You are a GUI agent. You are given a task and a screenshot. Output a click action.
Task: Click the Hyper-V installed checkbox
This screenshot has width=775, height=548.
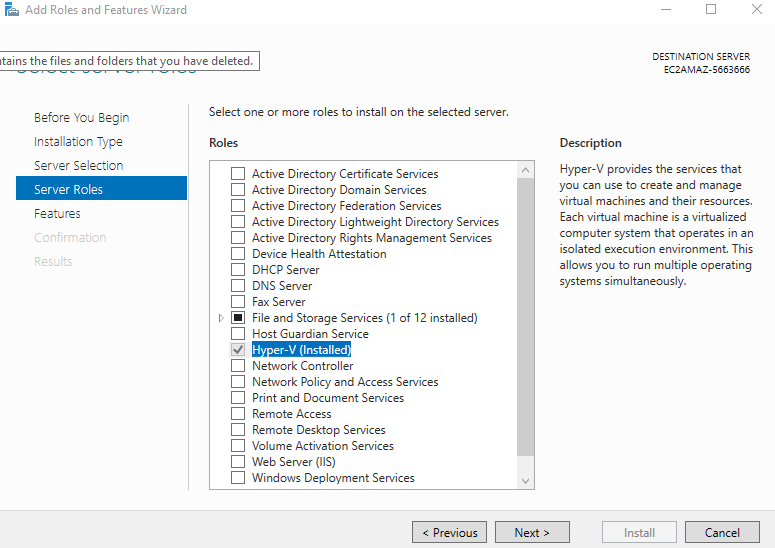coord(238,349)
